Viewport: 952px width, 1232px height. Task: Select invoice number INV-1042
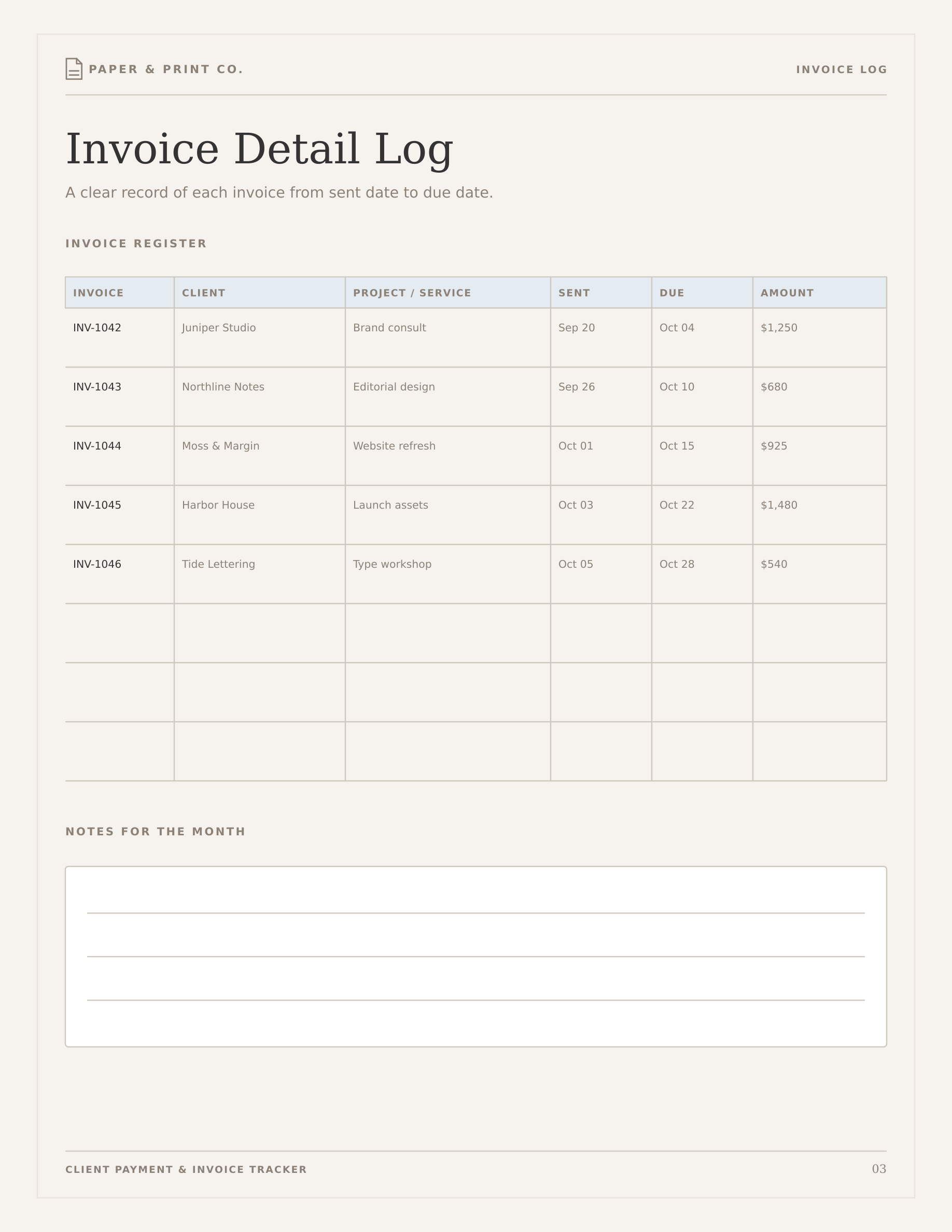[x=97, y=328]
